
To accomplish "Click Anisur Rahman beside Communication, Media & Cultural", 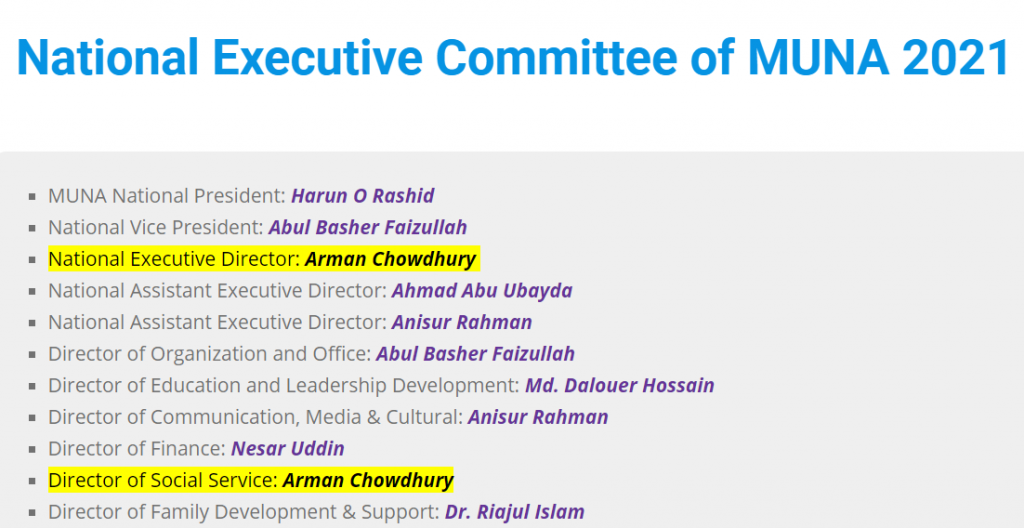I will click(x=538, y=417).
